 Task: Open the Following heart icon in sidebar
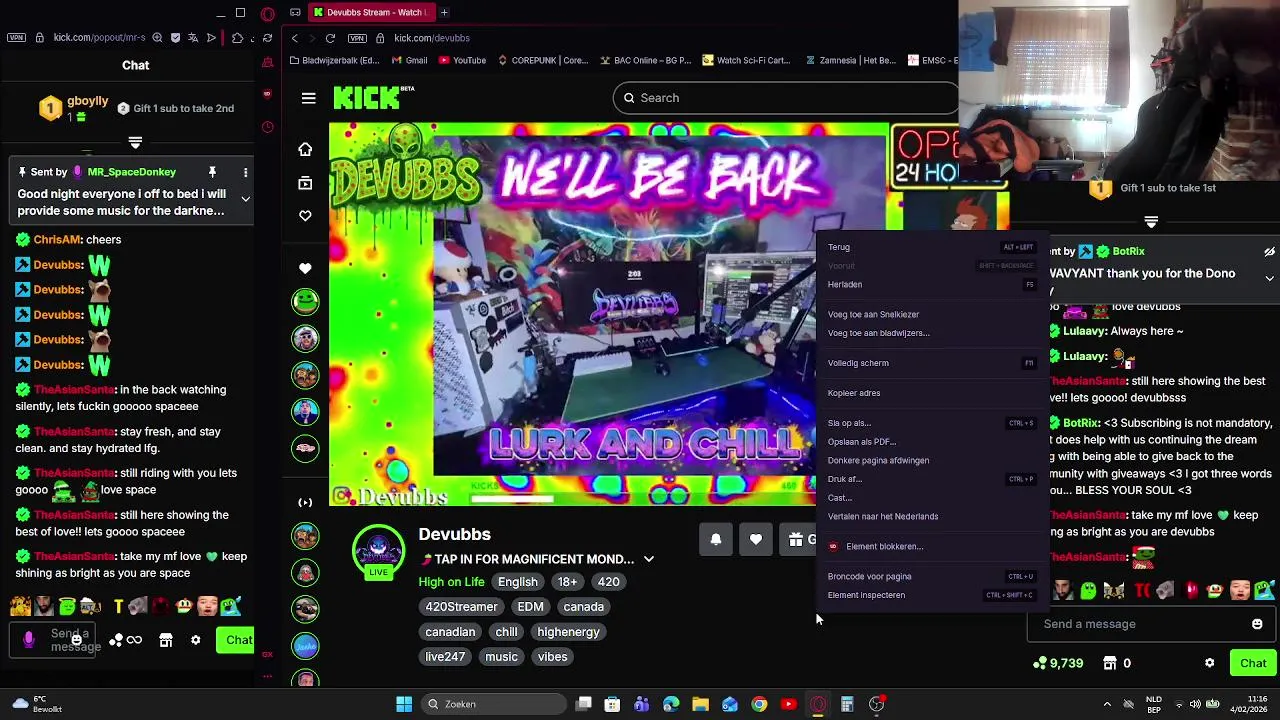pyautogui.click(x=305, y=216)
